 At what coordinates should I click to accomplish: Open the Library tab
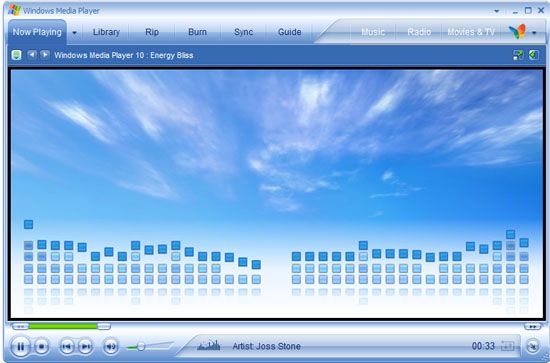coord(106,32)
